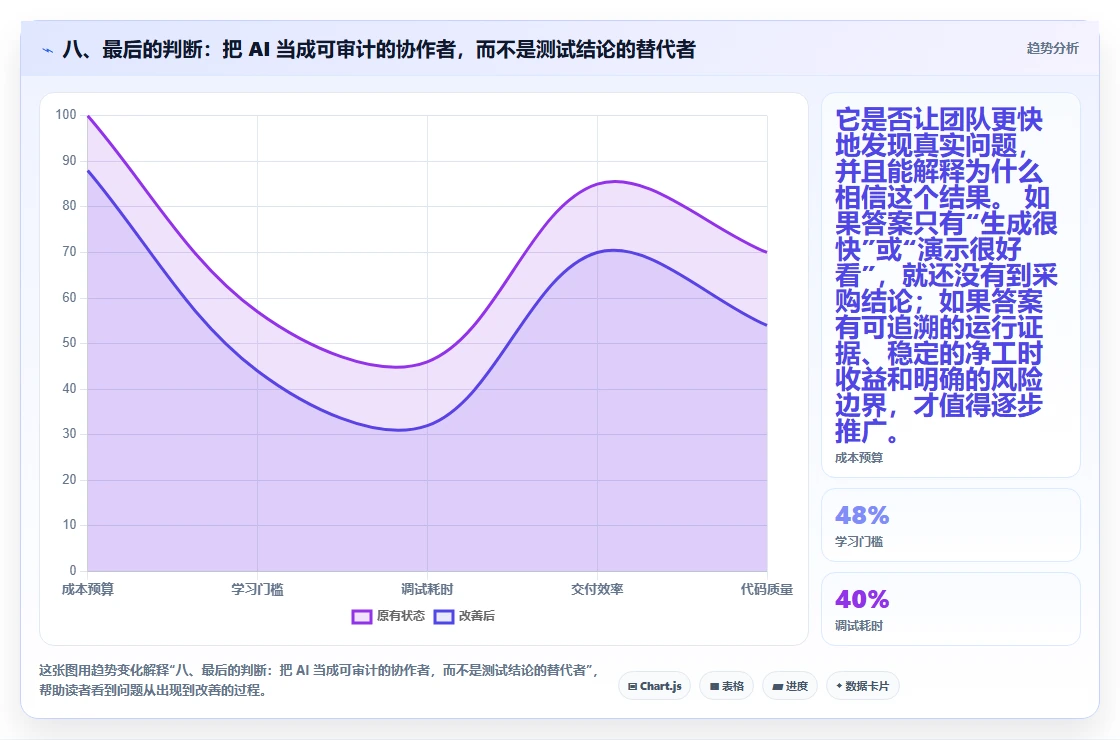This screenshot has height=740, width=1120.
Task: Click the chart description text below chart
Action: click(x=319, y=680)
